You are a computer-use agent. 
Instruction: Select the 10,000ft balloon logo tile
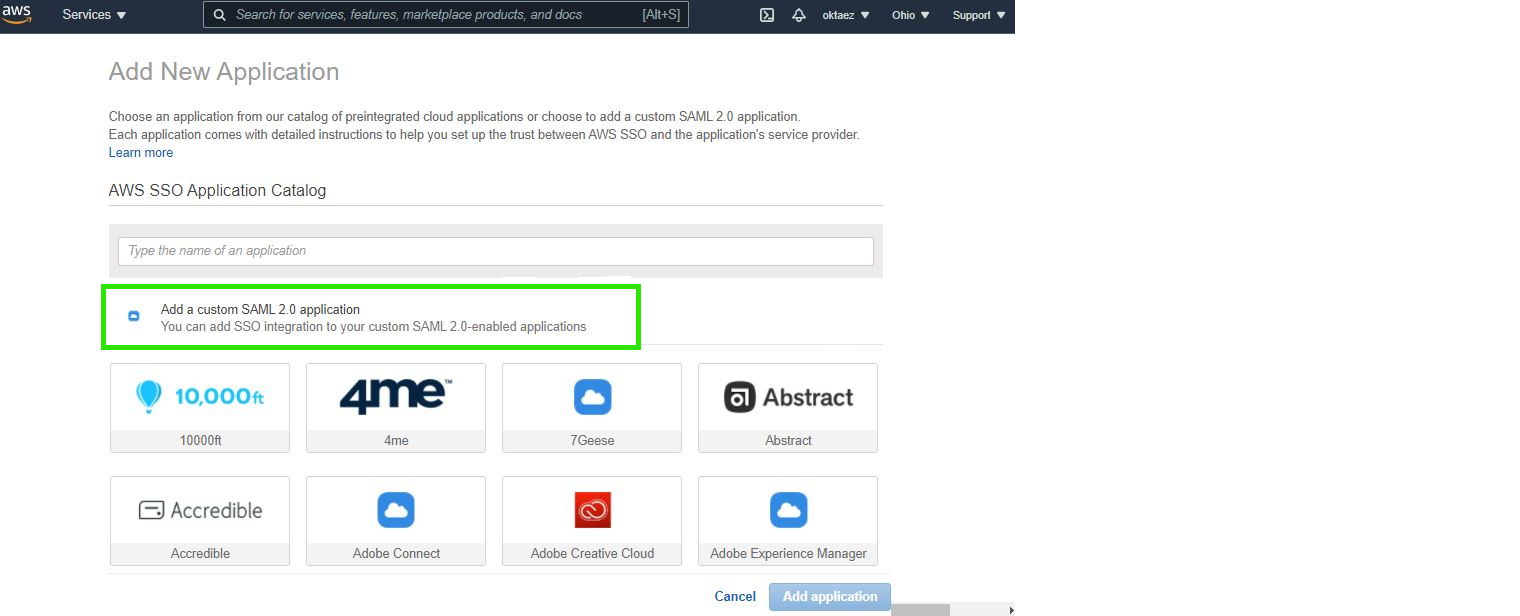click(200, 397)
